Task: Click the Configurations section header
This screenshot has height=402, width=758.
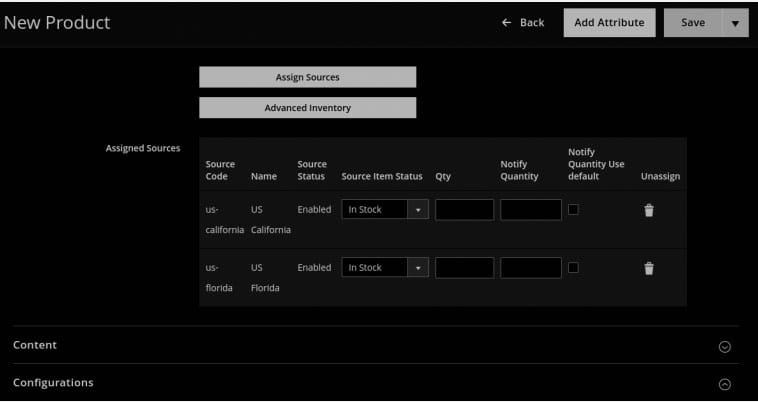Action: tap(53, 383)
